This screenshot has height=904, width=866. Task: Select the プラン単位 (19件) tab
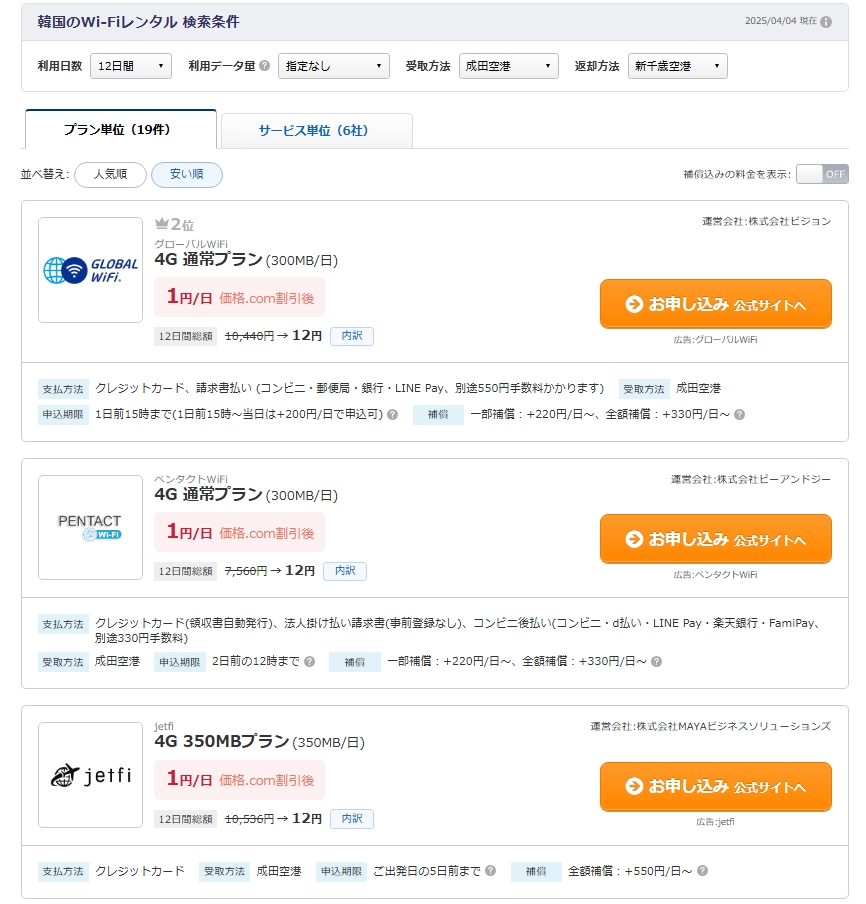tap(121, 130)
